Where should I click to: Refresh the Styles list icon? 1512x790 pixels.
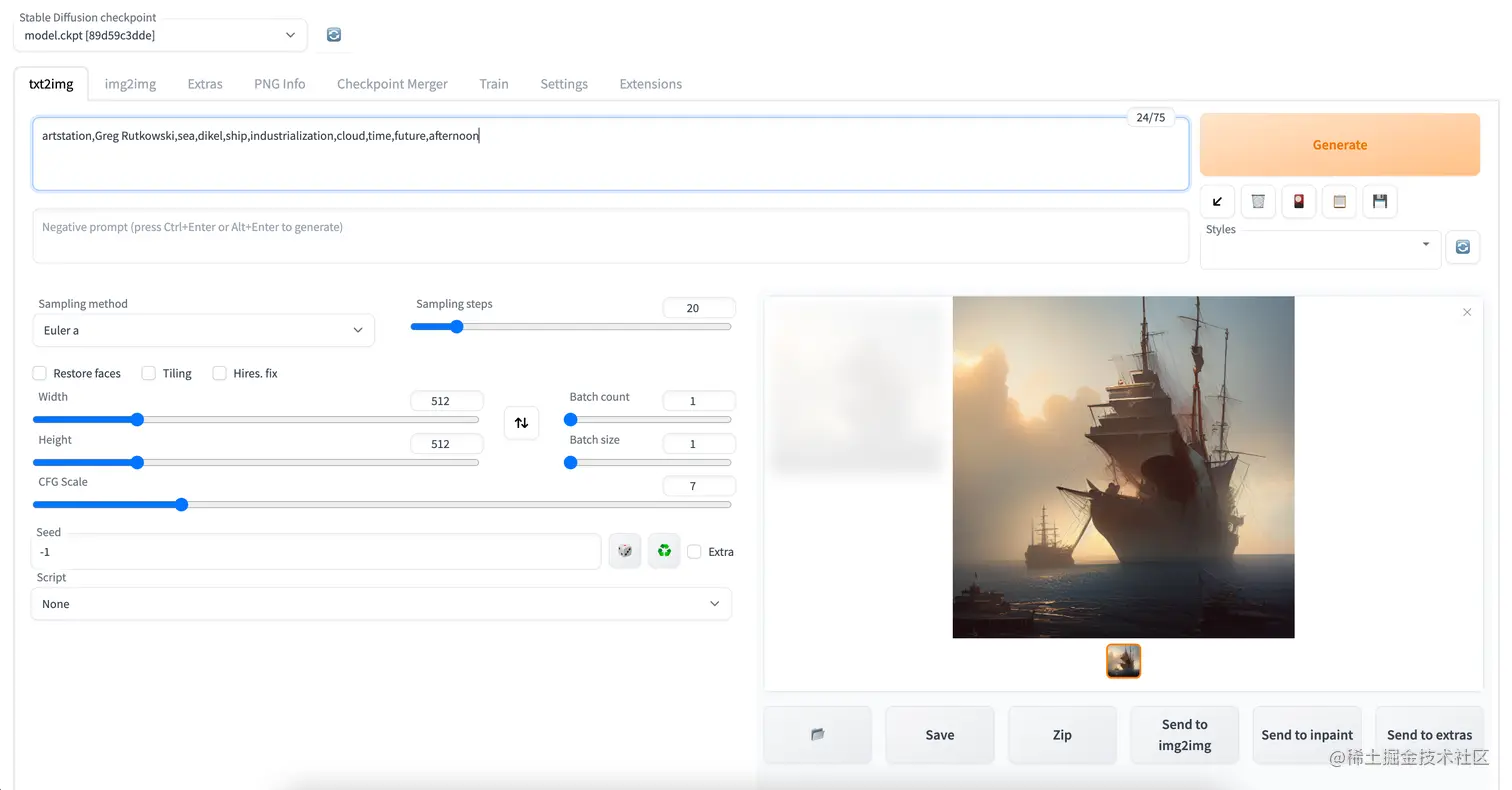[x=1463, y=246]
